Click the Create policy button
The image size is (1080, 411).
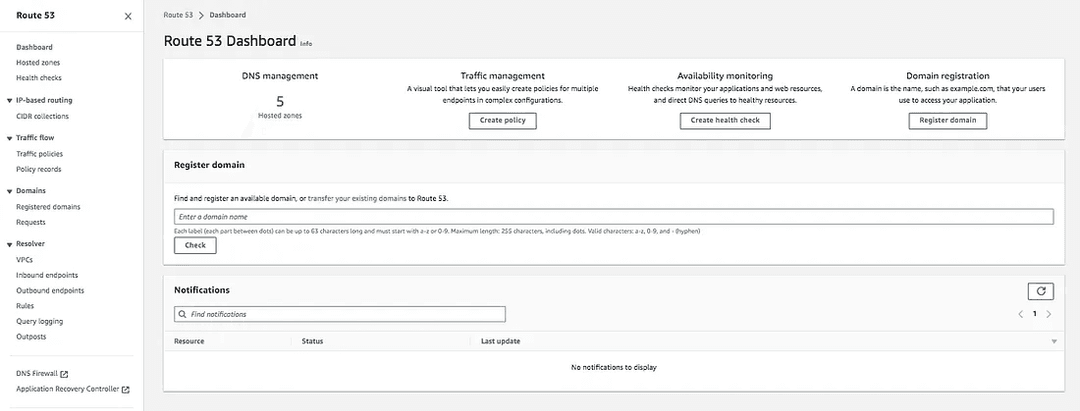tap(503, 120)
